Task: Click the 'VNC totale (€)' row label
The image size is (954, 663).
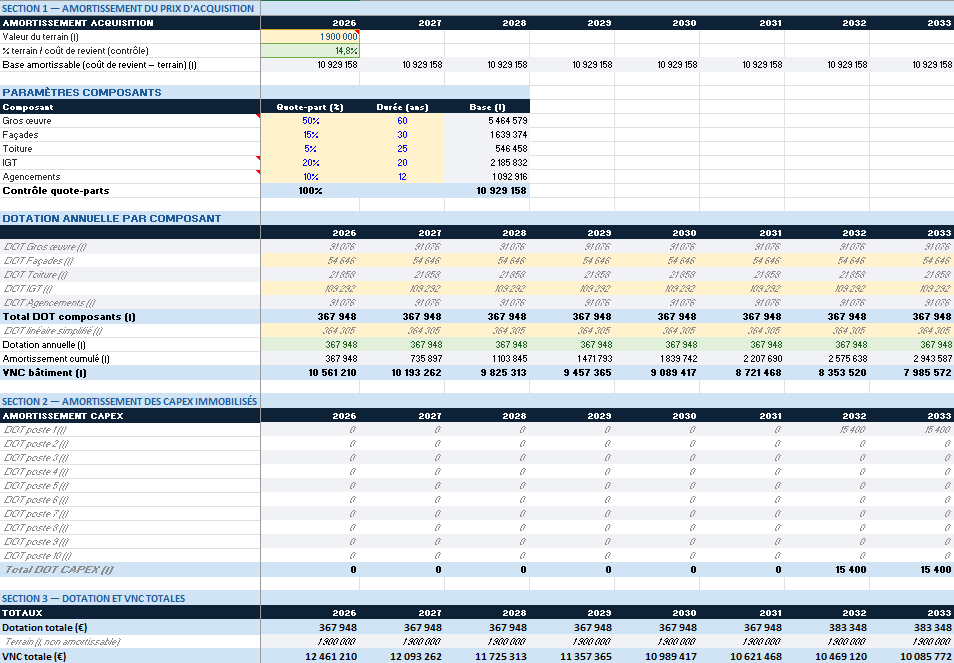Action: pos(35,656)
